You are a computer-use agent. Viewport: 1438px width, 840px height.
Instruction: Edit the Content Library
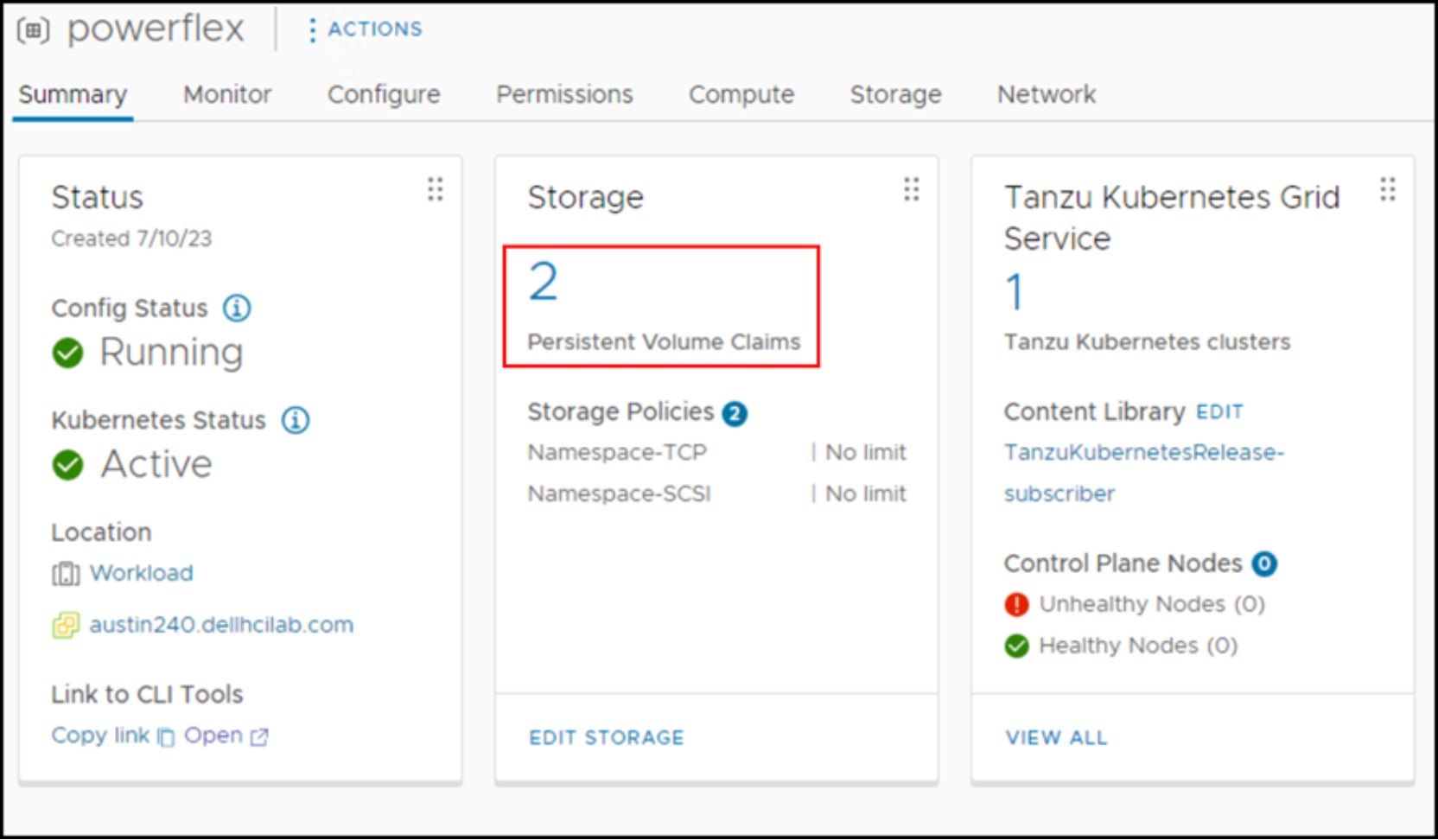[1219, 412]
